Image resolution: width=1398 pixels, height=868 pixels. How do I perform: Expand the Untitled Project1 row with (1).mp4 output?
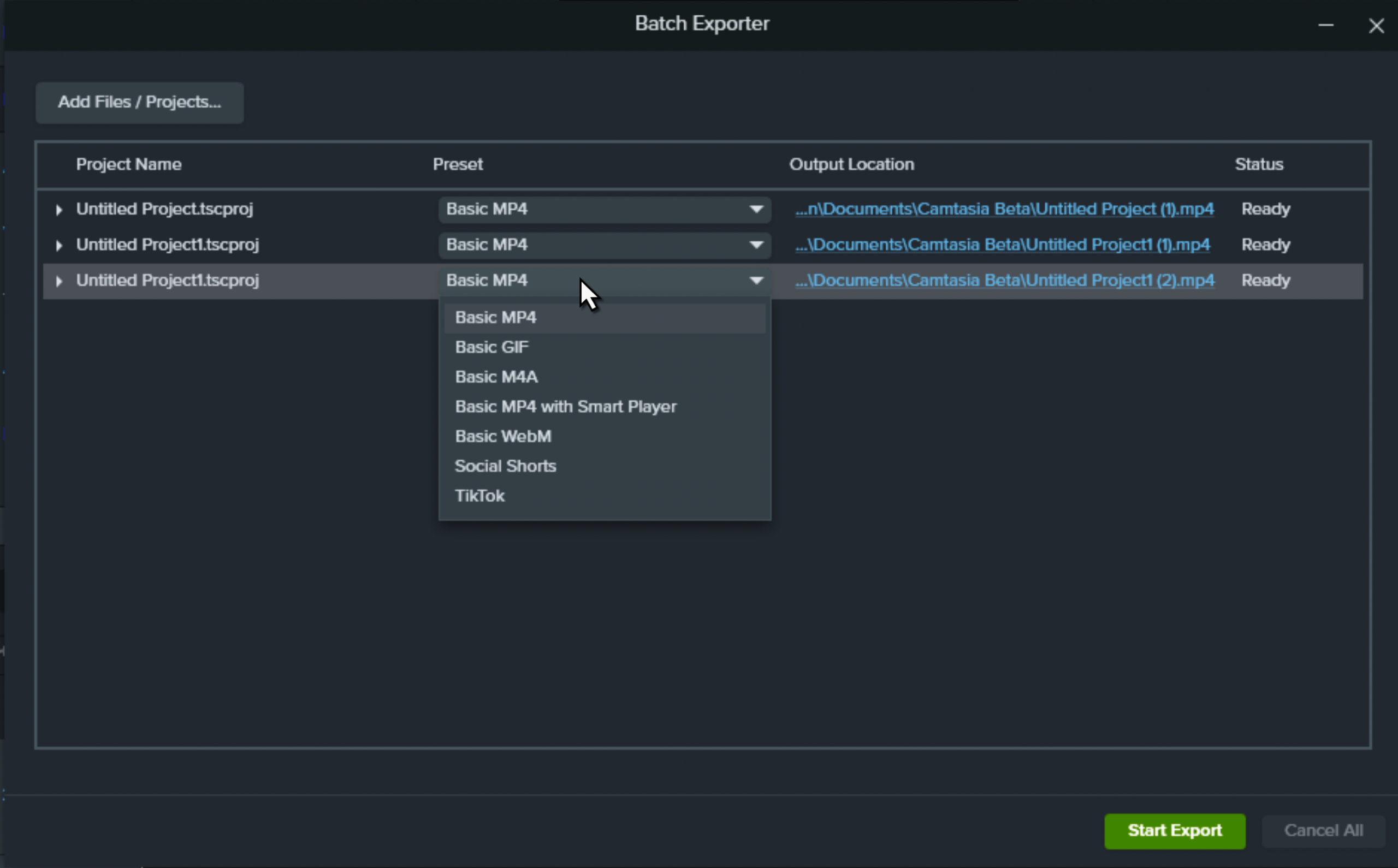tap(58, 246)
